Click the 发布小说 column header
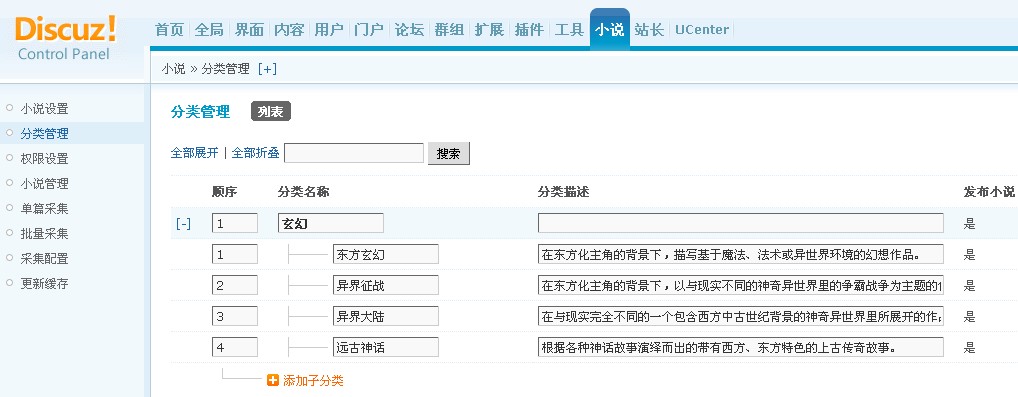 pyautogui.click(x=989, y=192)
